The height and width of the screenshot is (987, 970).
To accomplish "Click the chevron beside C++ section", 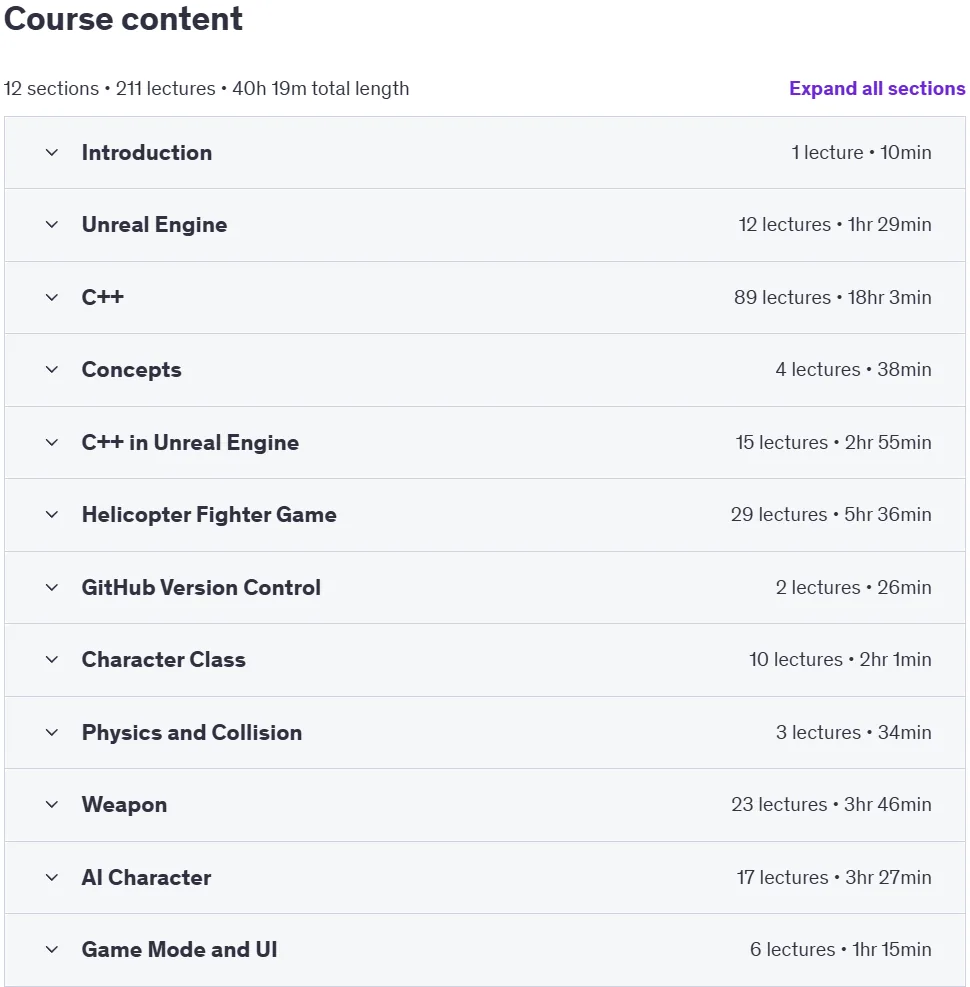I will pos(52,297).
